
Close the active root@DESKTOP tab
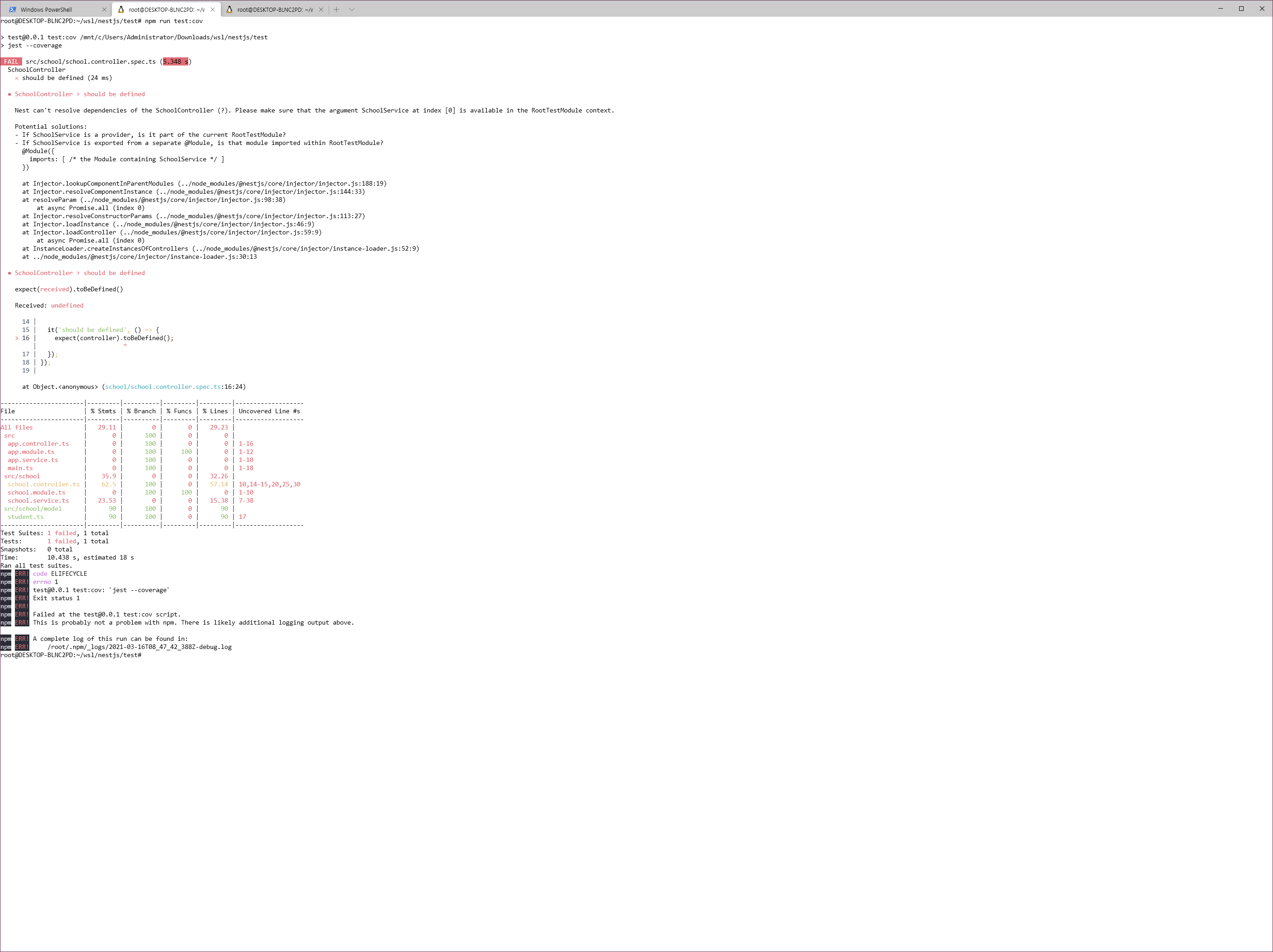213,9
